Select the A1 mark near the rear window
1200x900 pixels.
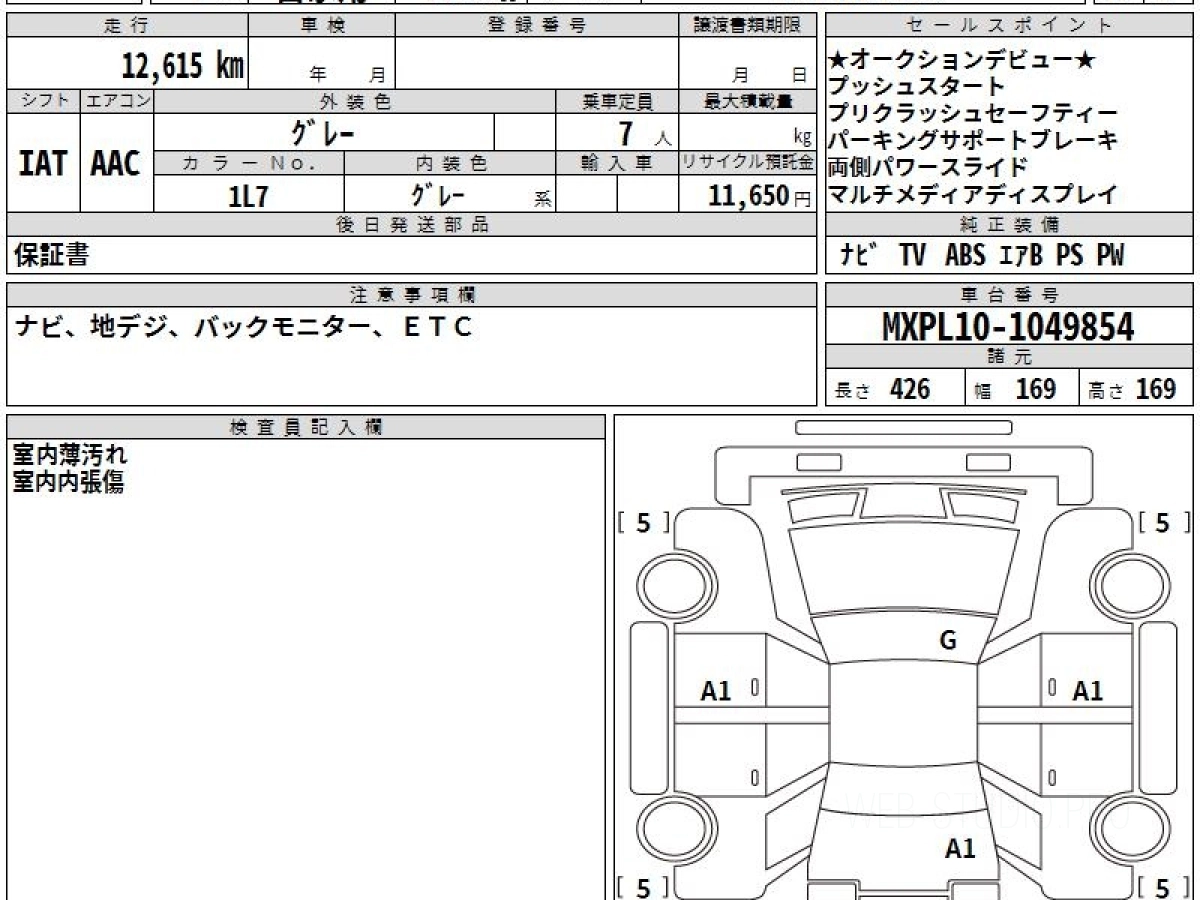click(960, 849)
